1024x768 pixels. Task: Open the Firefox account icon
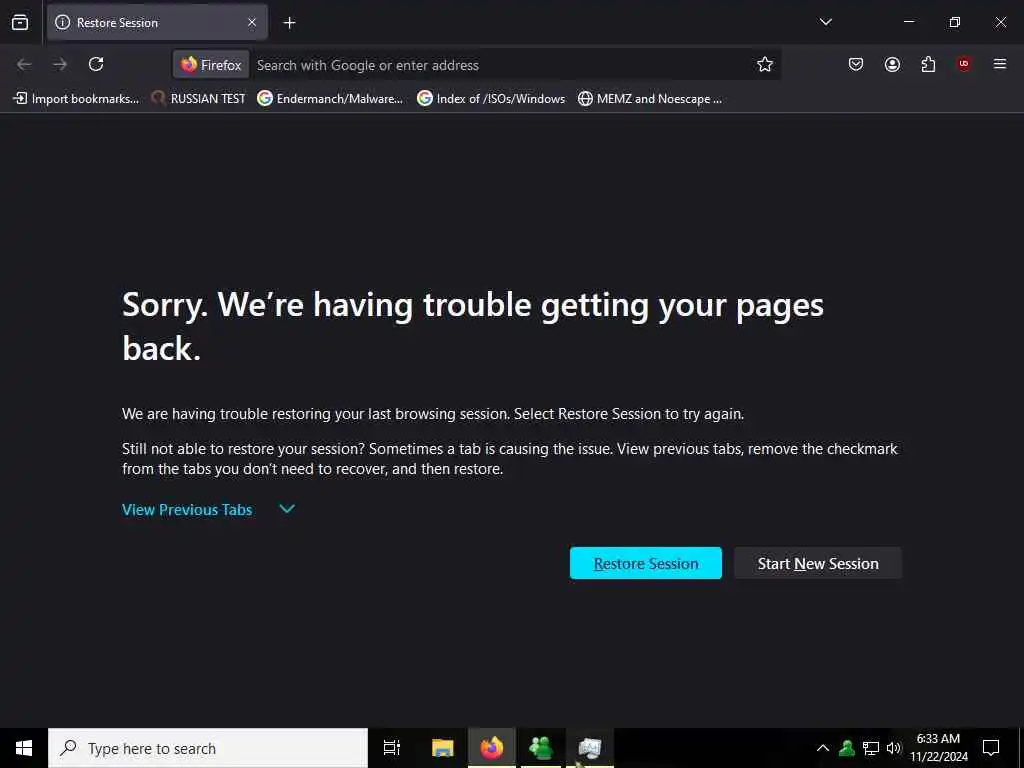pos(892,64)
